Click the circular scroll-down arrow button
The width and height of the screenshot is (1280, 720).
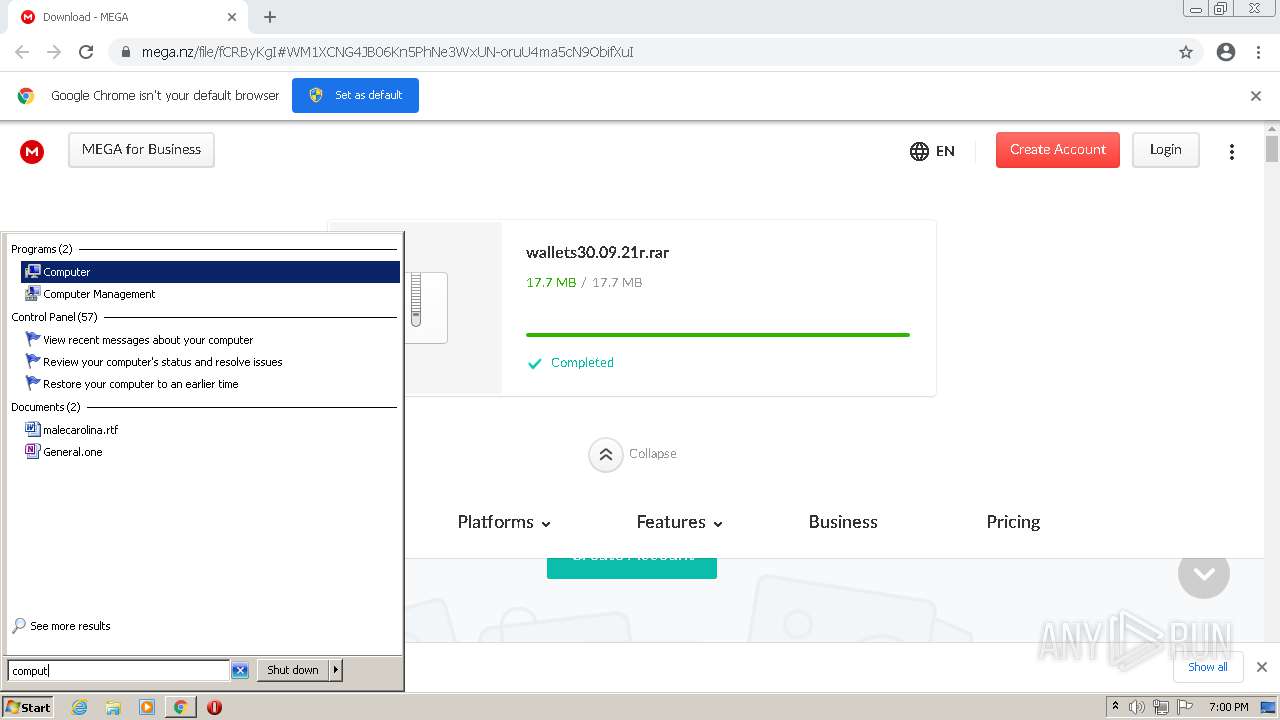pyautogui.click(x=1204, y=573)
